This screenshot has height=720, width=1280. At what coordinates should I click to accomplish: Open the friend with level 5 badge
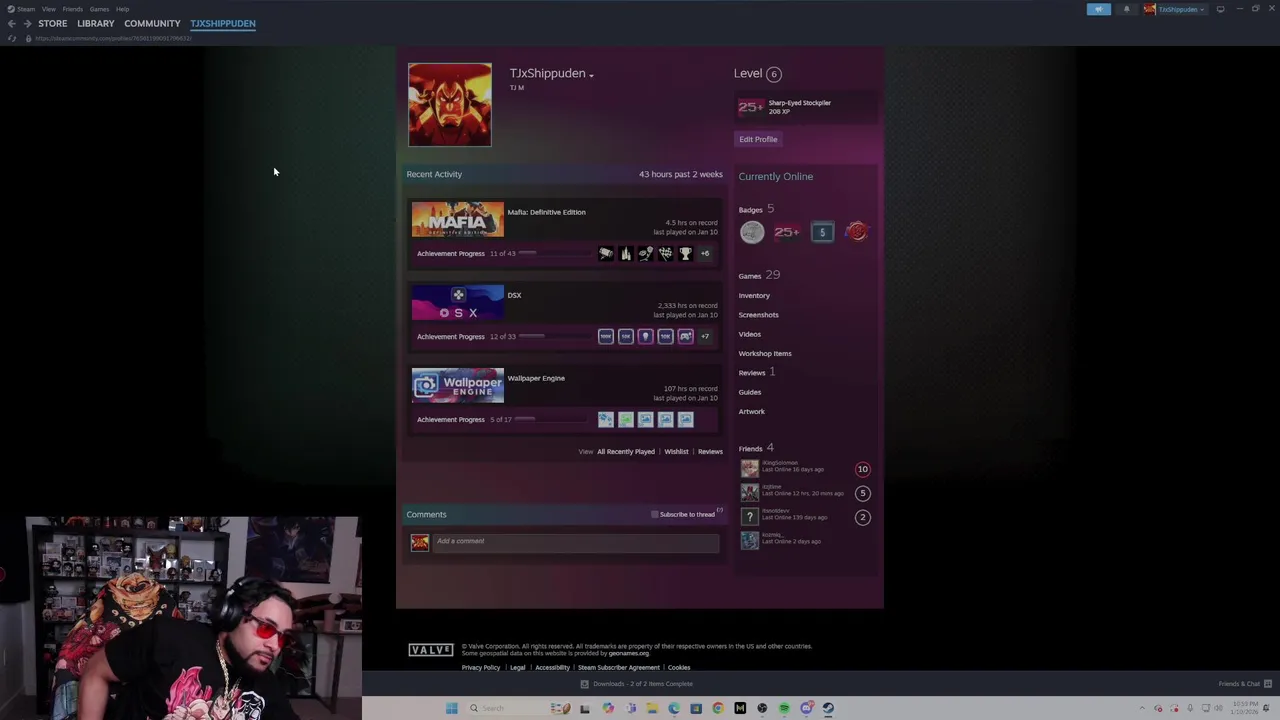806,492
